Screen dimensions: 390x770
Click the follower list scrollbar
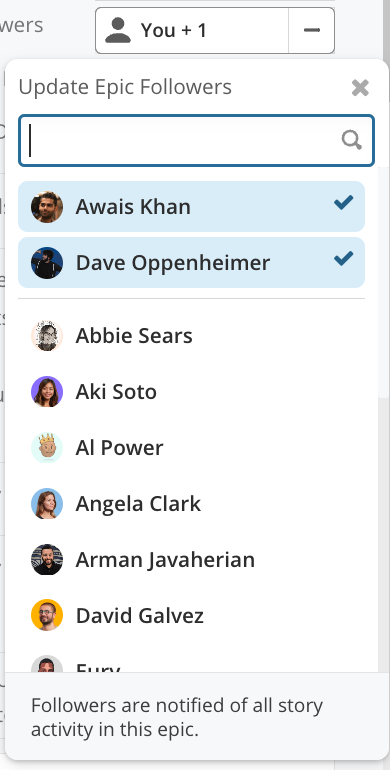click(x=384, y=282)
